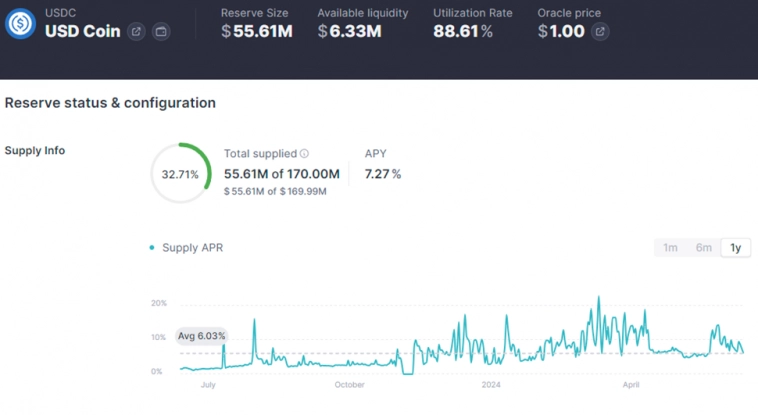This screenshot has height=415, width=758.
Task: Select the 1m chart time range
Action: tap(670, 248)
